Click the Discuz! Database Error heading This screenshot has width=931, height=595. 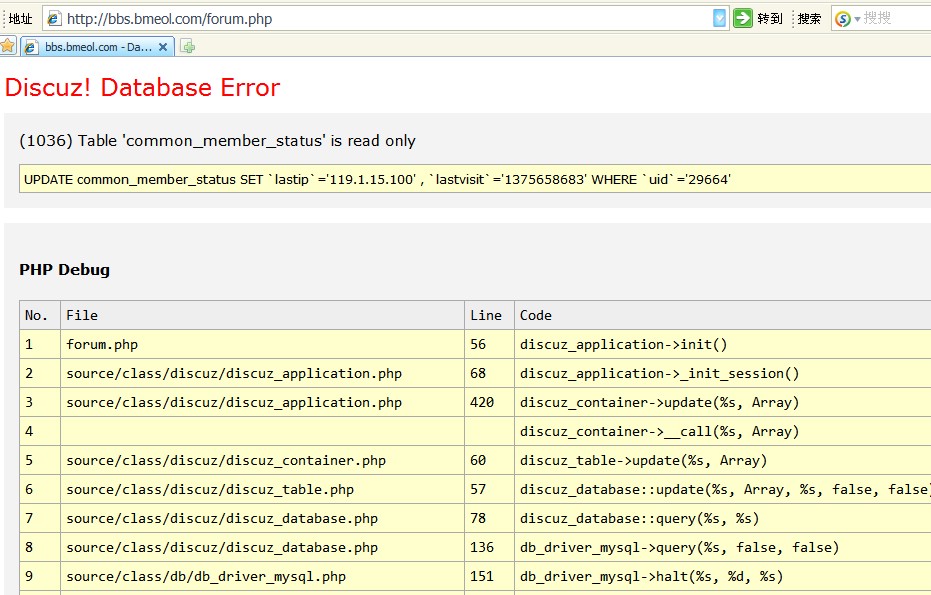pyautogui.click(x=142, y=87)
